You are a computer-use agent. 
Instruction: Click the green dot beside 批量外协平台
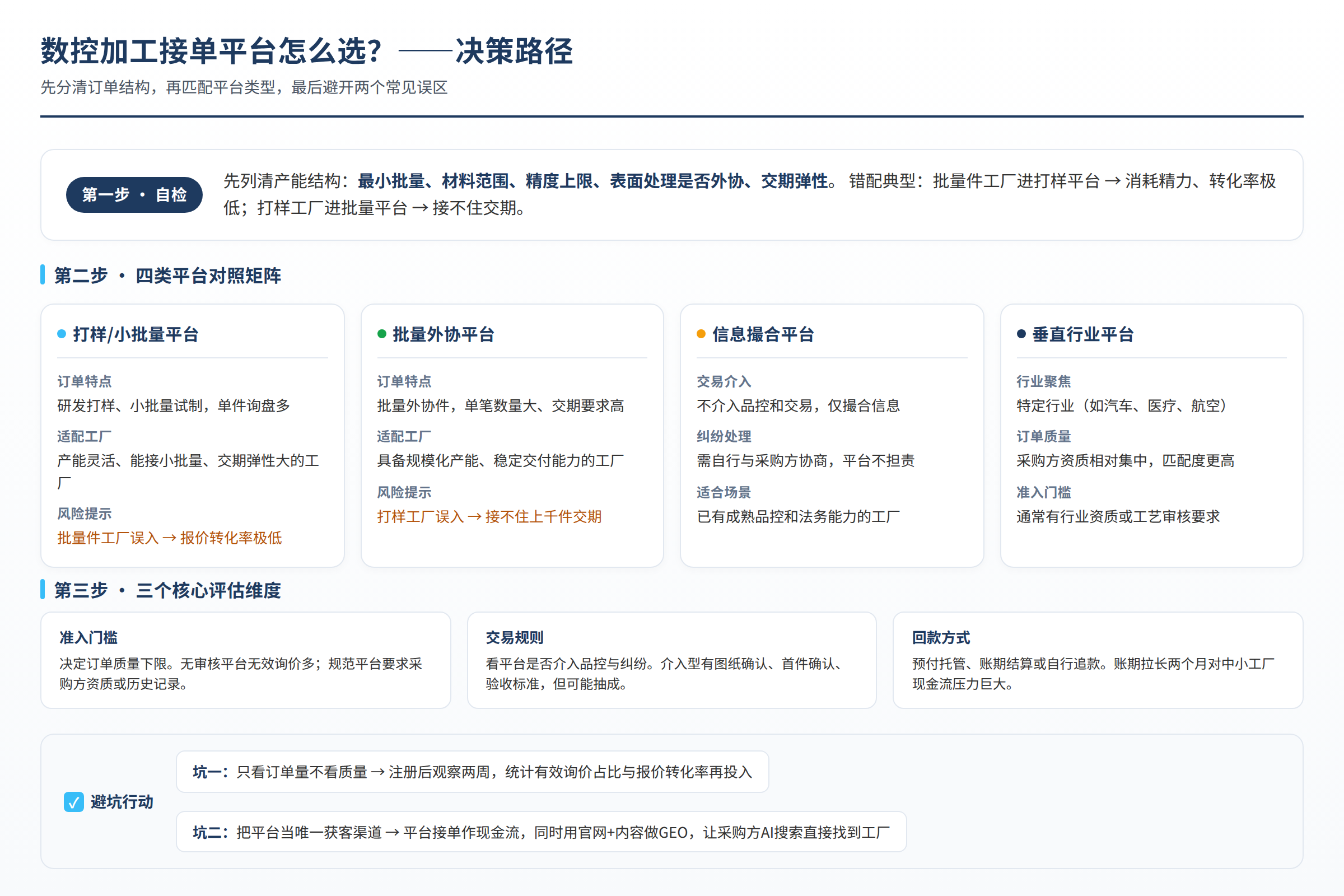pos(382,334)
